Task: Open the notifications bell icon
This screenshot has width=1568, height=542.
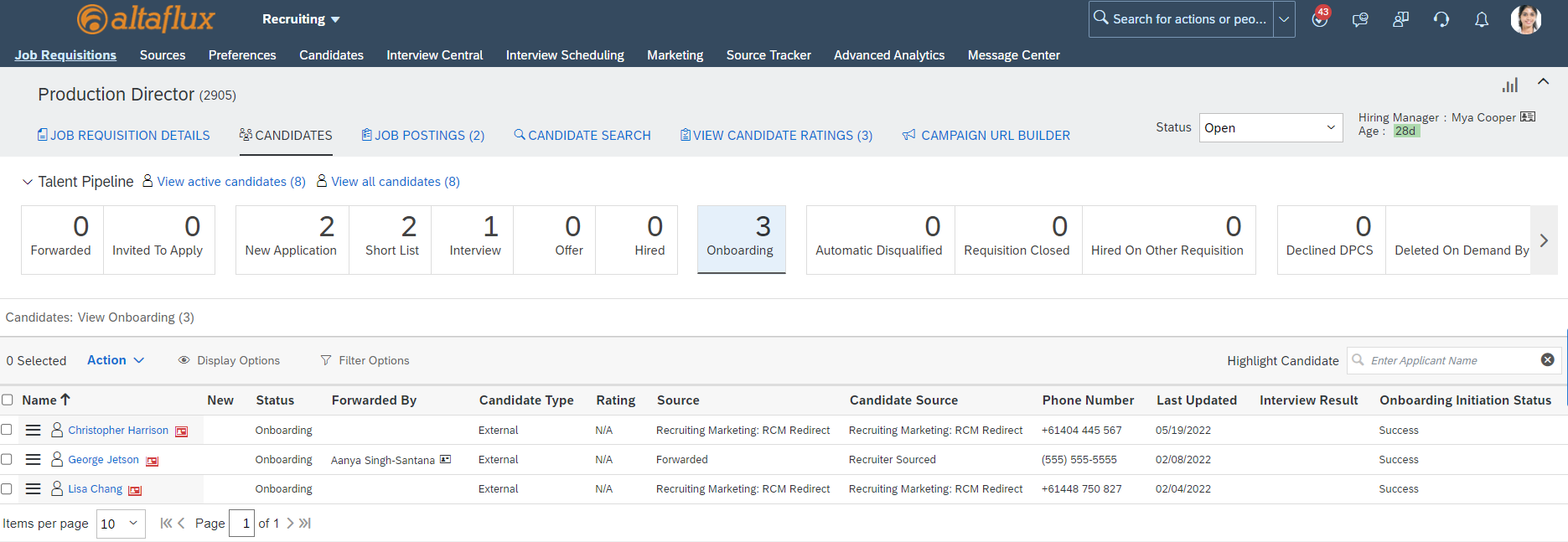Action: pyautogui.click(x=1482, y=19)
